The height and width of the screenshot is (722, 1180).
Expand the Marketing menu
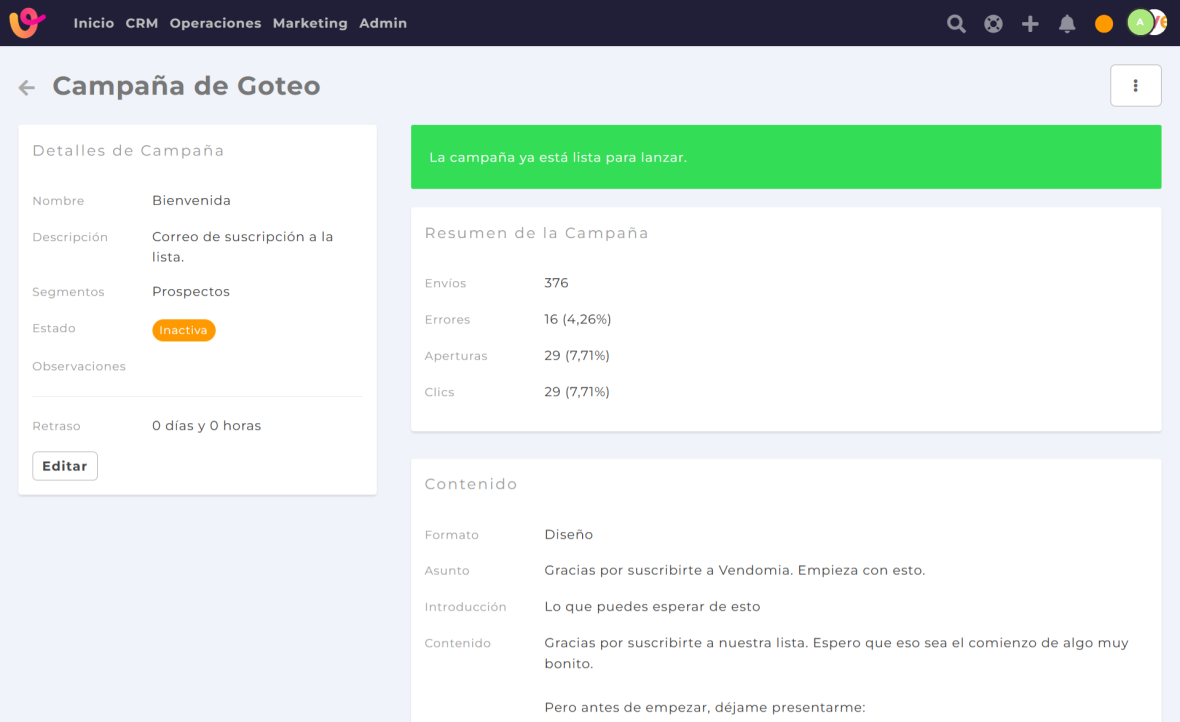coord(310,23)
